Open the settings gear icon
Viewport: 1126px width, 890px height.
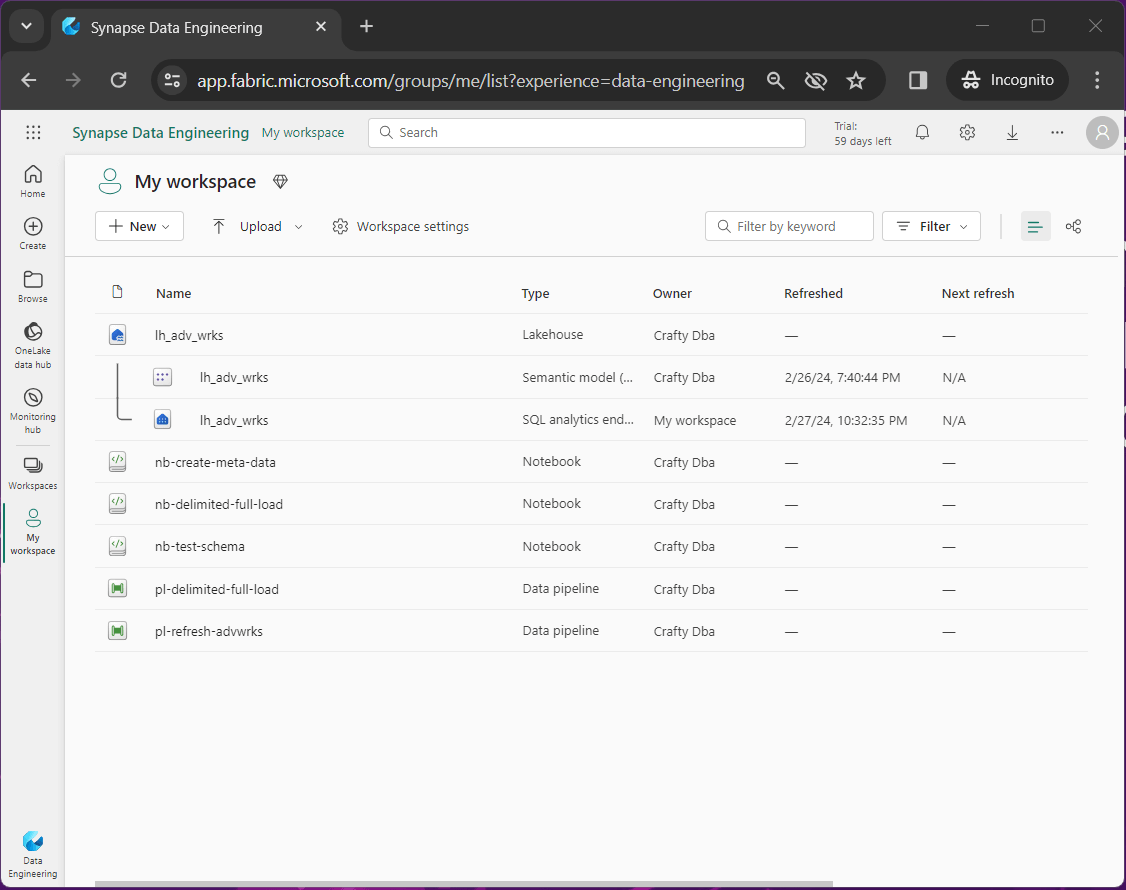pyautogui.click(x=967, y=132)
